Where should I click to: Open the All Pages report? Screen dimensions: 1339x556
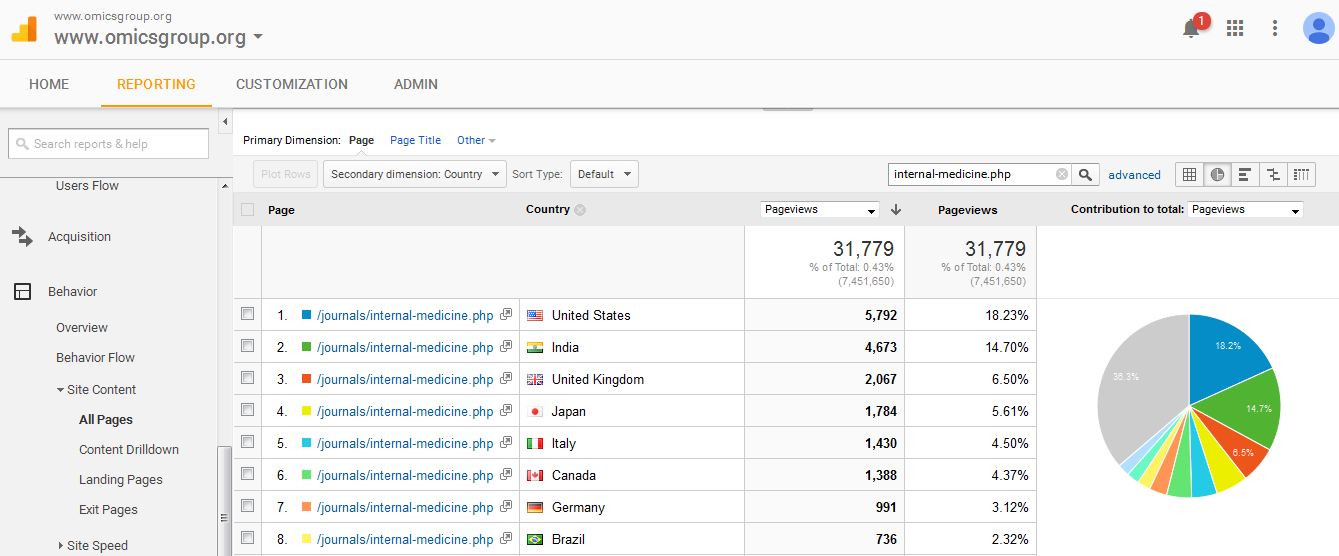pos(106,420)
